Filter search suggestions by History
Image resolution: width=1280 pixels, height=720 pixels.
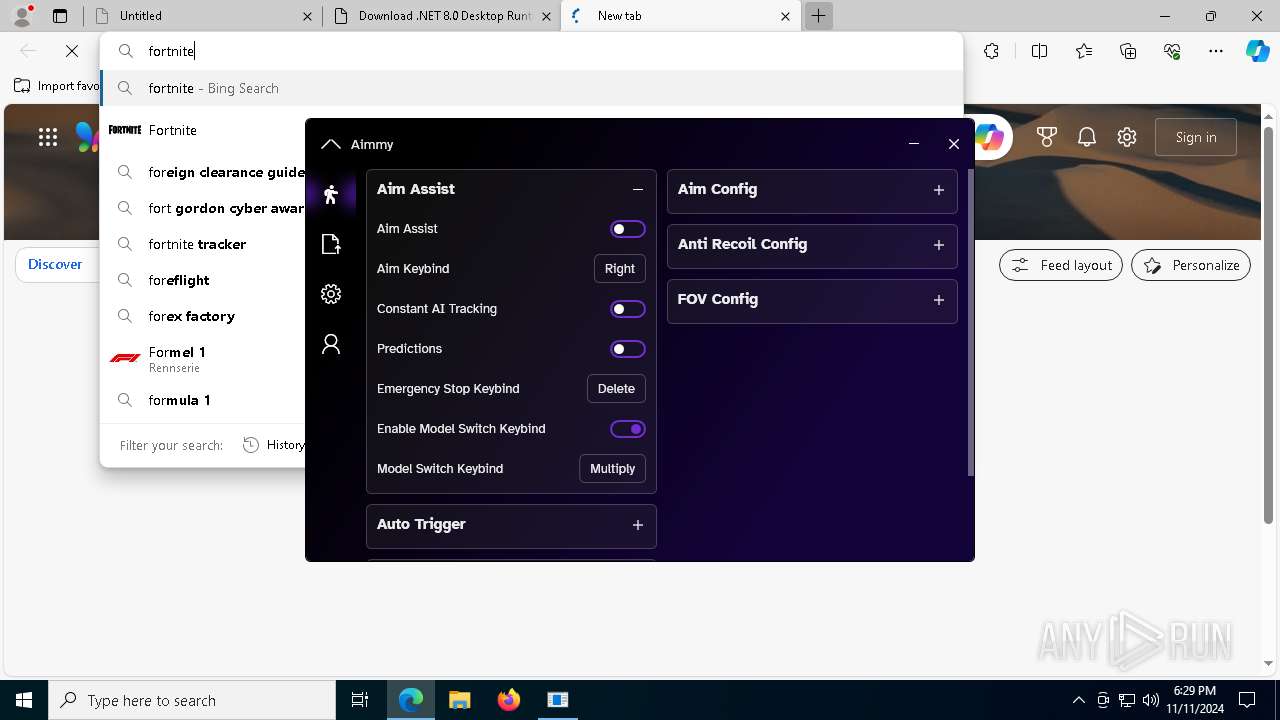tap(274, 445)
